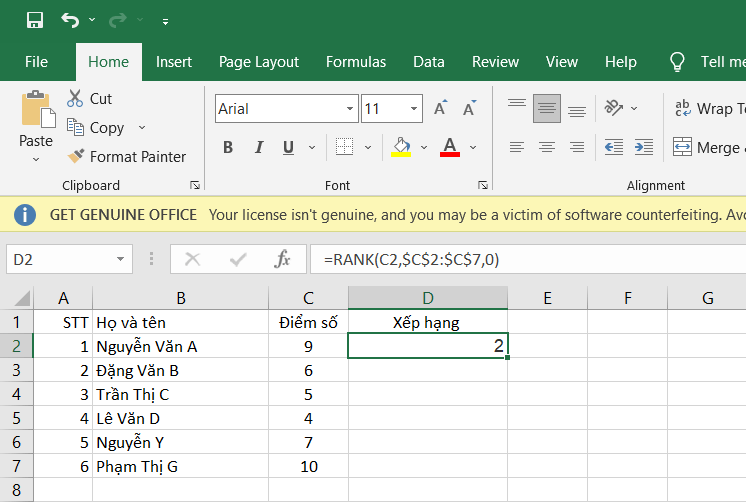Apply yellow fill color bucket
This screenshot has width=746, height=502.
pos(401,147)
